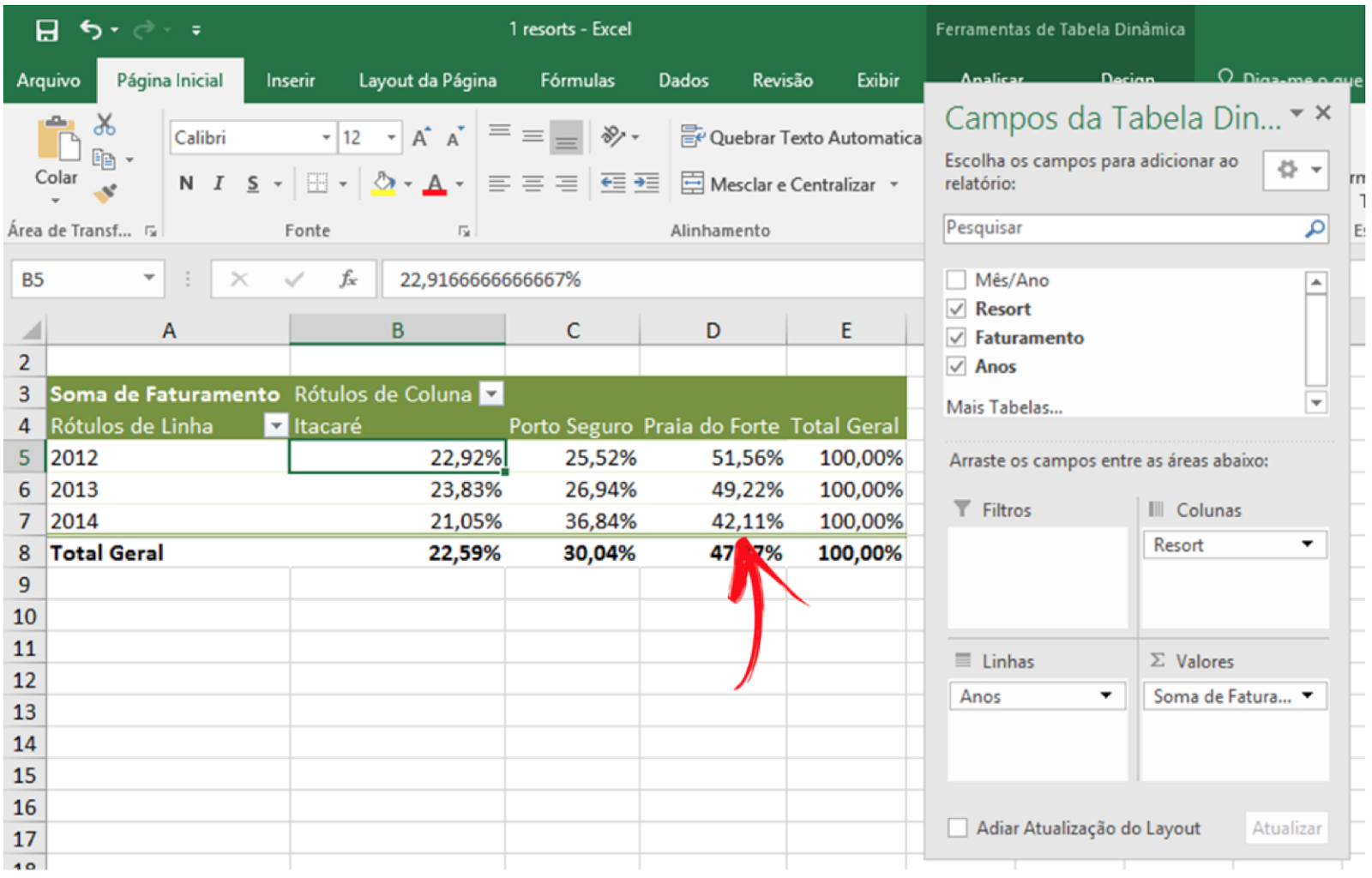The height and width of the screenshot is (878, 1372).
Task: Decrease font size with small A icon
Action: pos(454,137)
